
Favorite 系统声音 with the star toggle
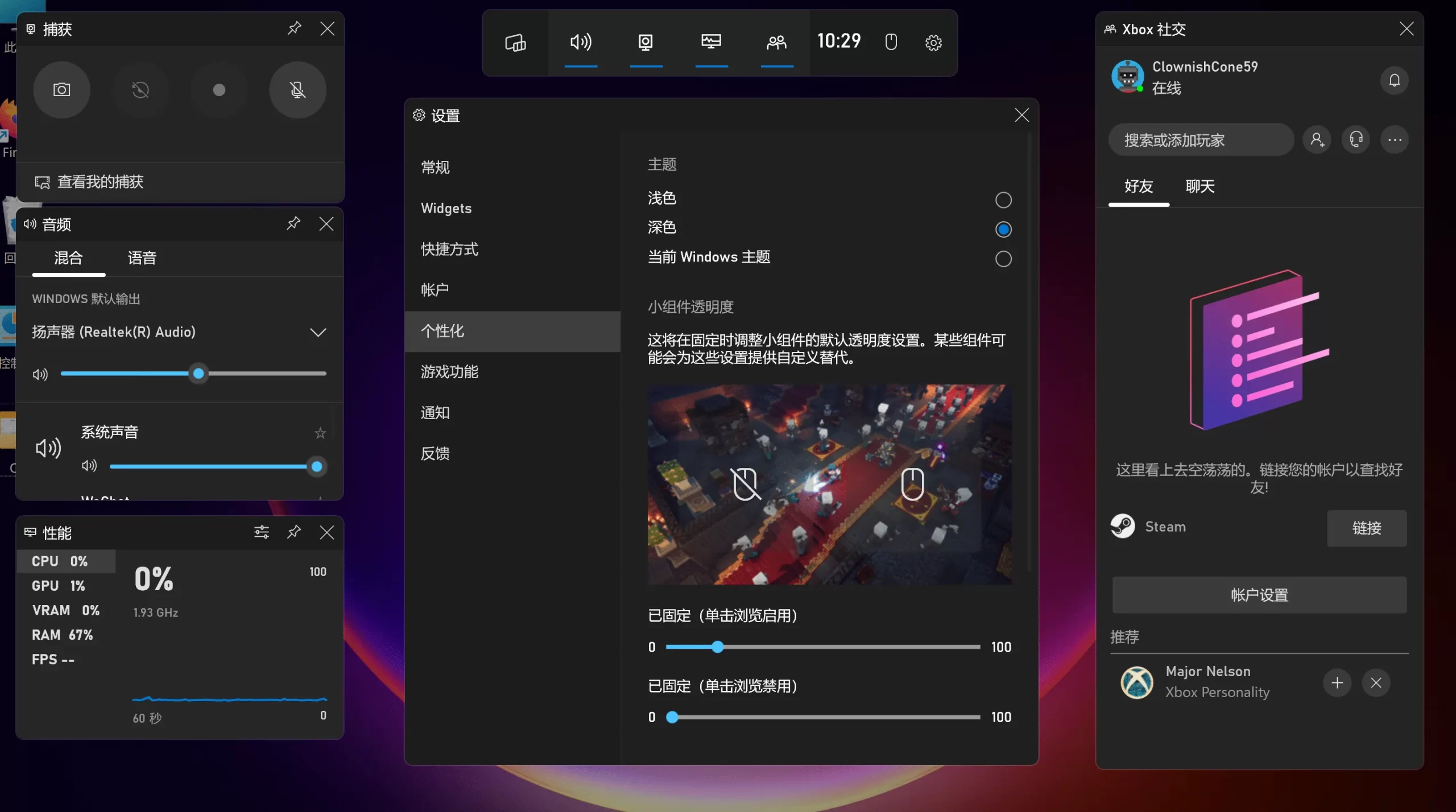pos(320,433)
